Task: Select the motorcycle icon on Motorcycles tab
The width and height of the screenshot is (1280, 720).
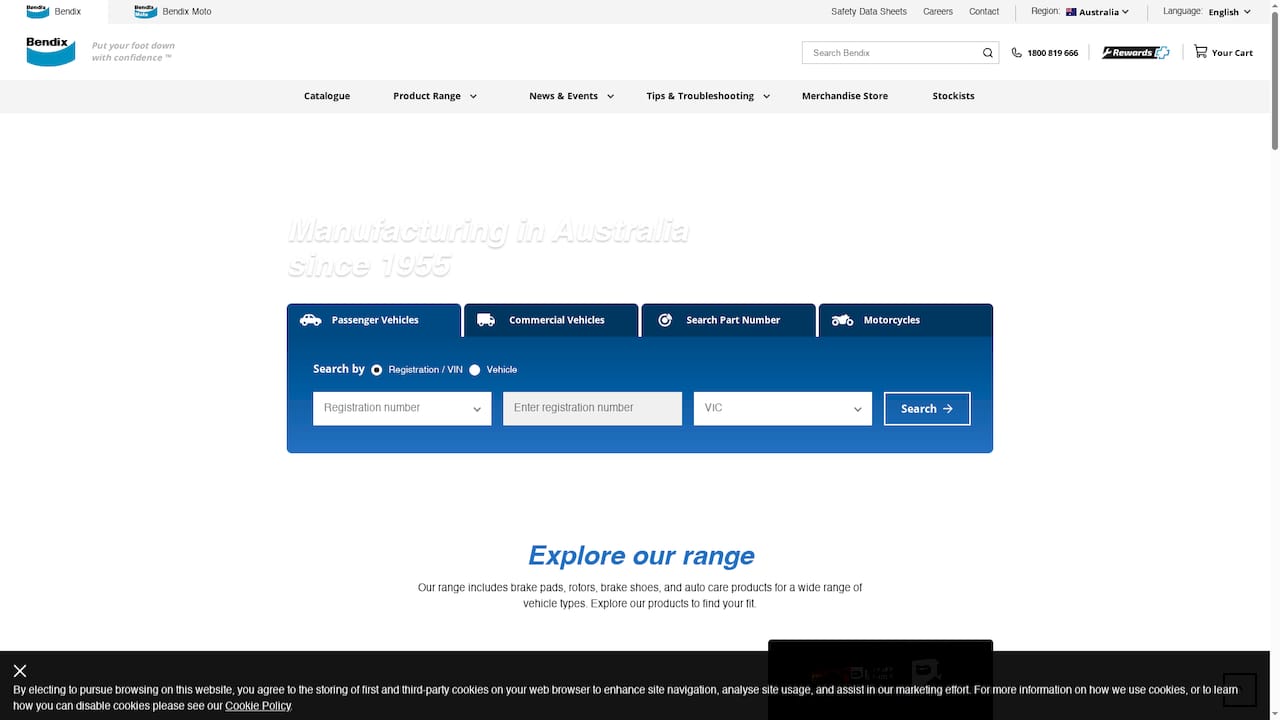Action: 843,320
